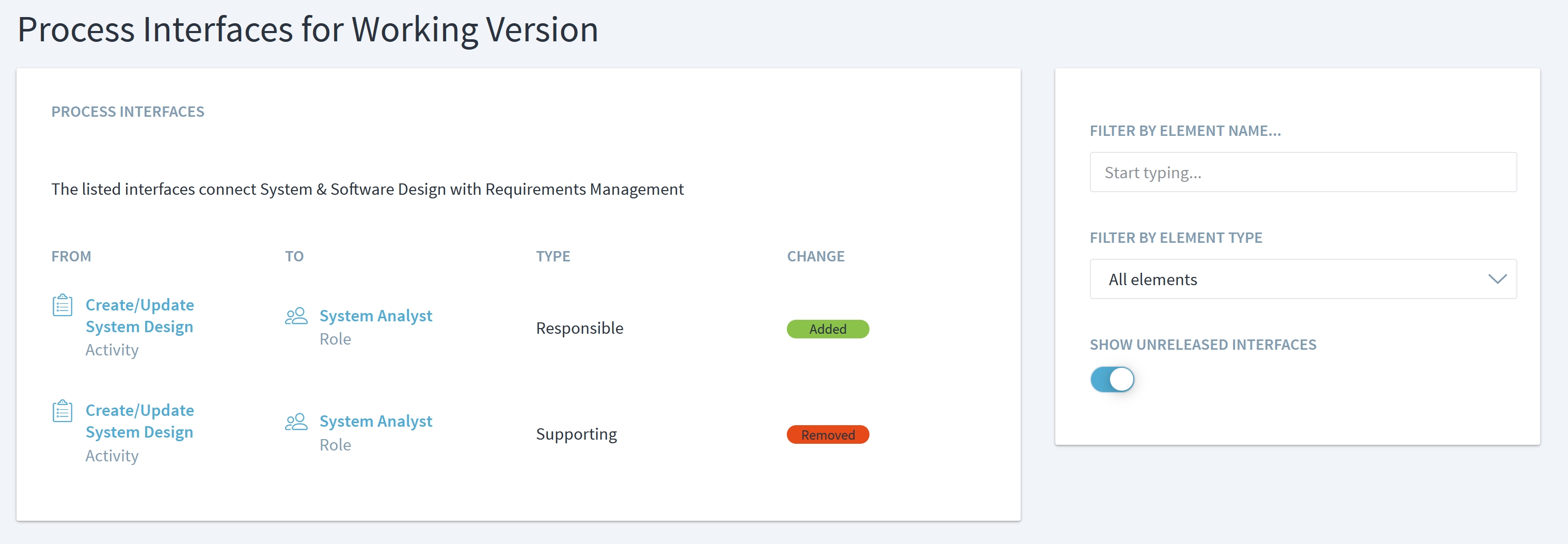Open System Analyst role link in Supporting row
Viewport: 1568px width, 544px height.
[x=375, y=421]
